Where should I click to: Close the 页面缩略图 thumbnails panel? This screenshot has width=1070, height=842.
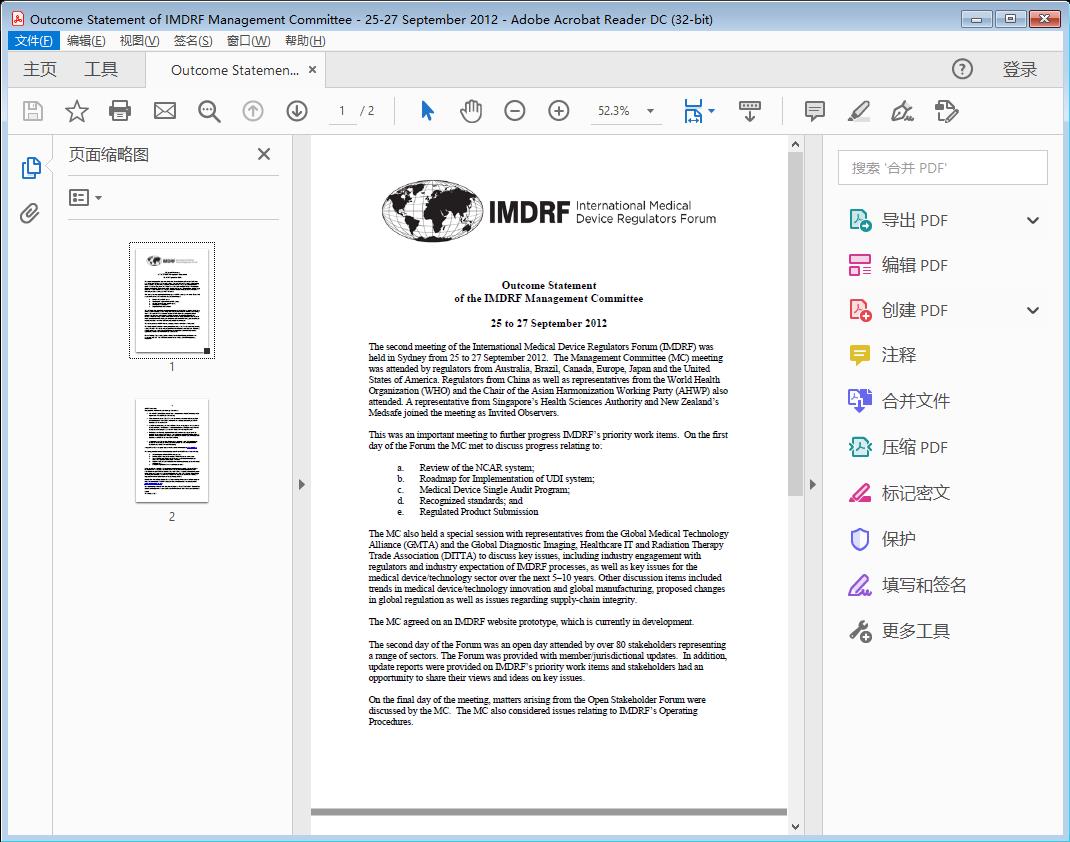(x=264, y=154)
